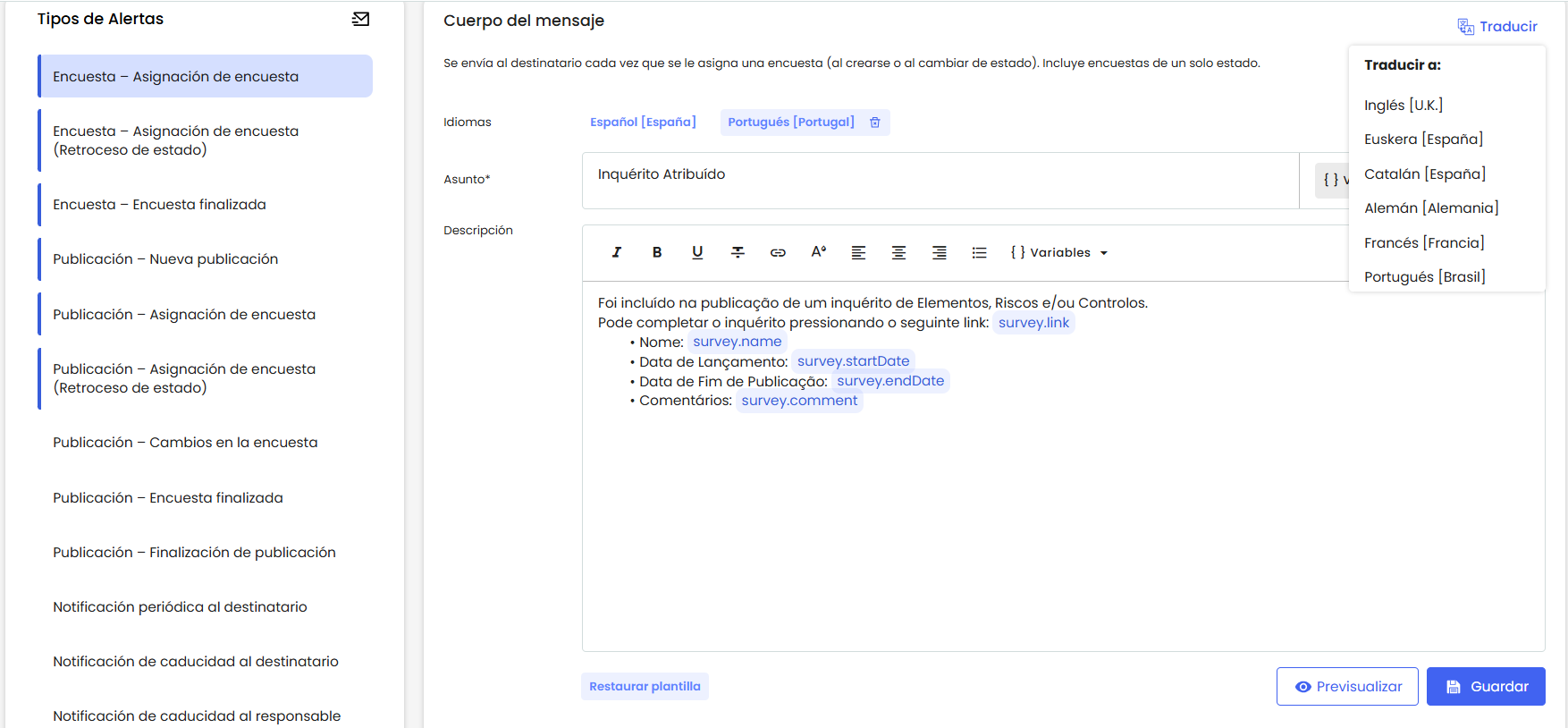1568x728 pixels.
Task: Align description text to left
Action: [x=858, y=252]
